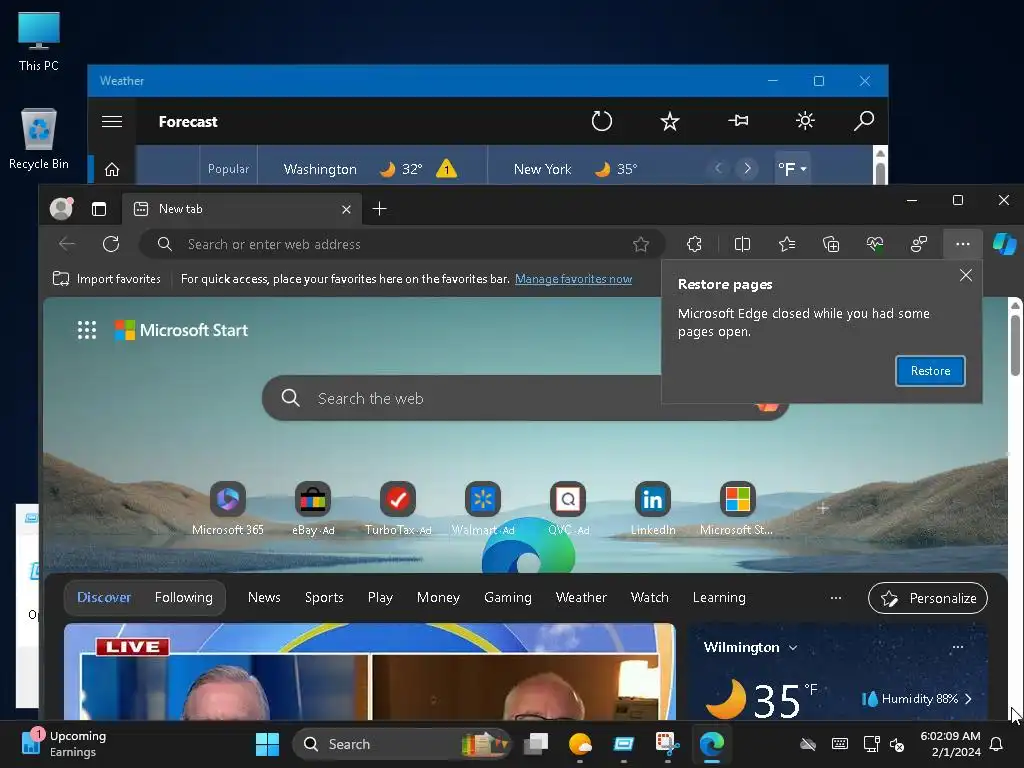
Task: Click the Microsoft Start logo
Action: point(181,330)
